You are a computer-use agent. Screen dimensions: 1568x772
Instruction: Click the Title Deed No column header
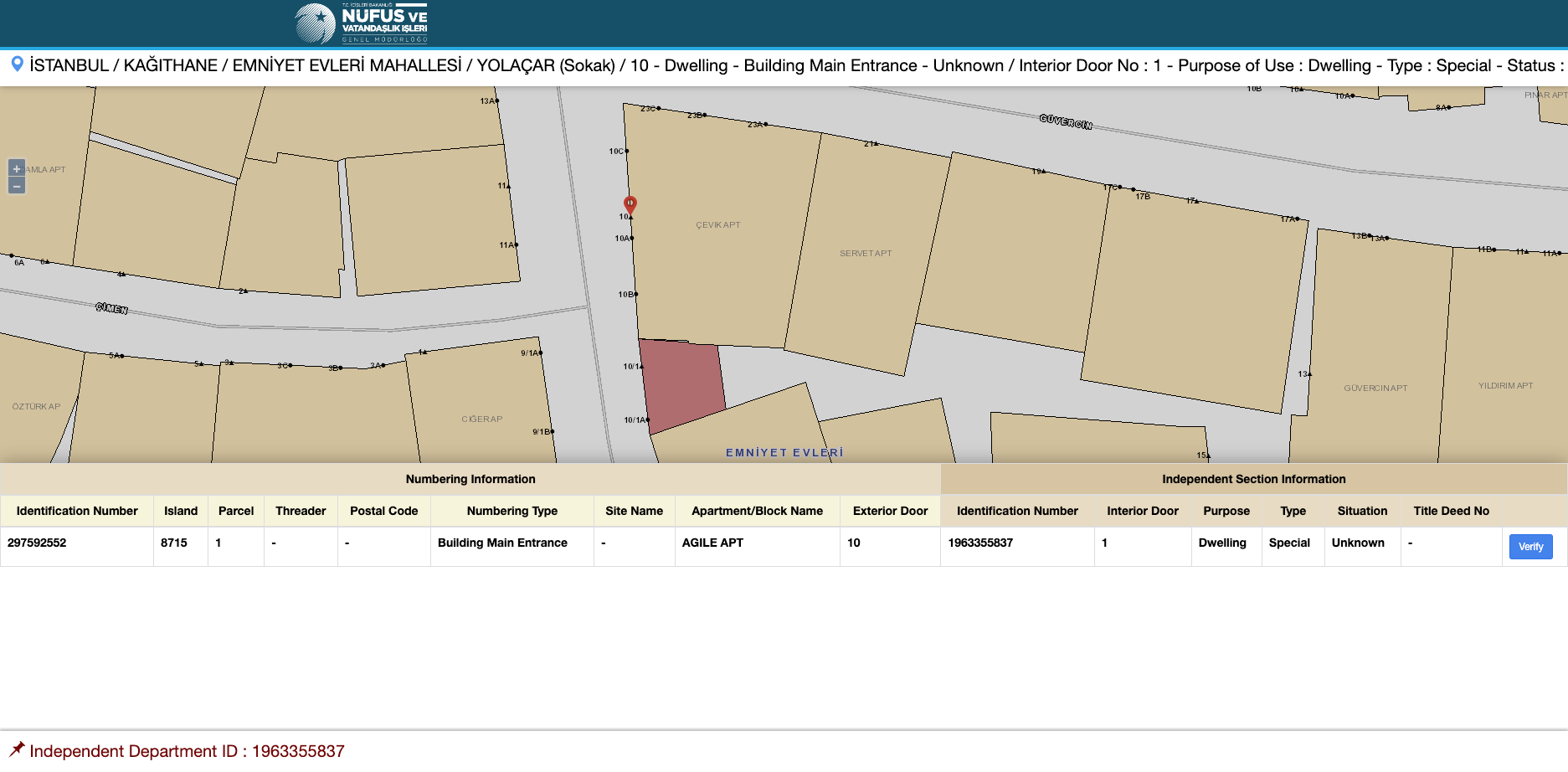pyautogui.click(x=1451, y=511)
